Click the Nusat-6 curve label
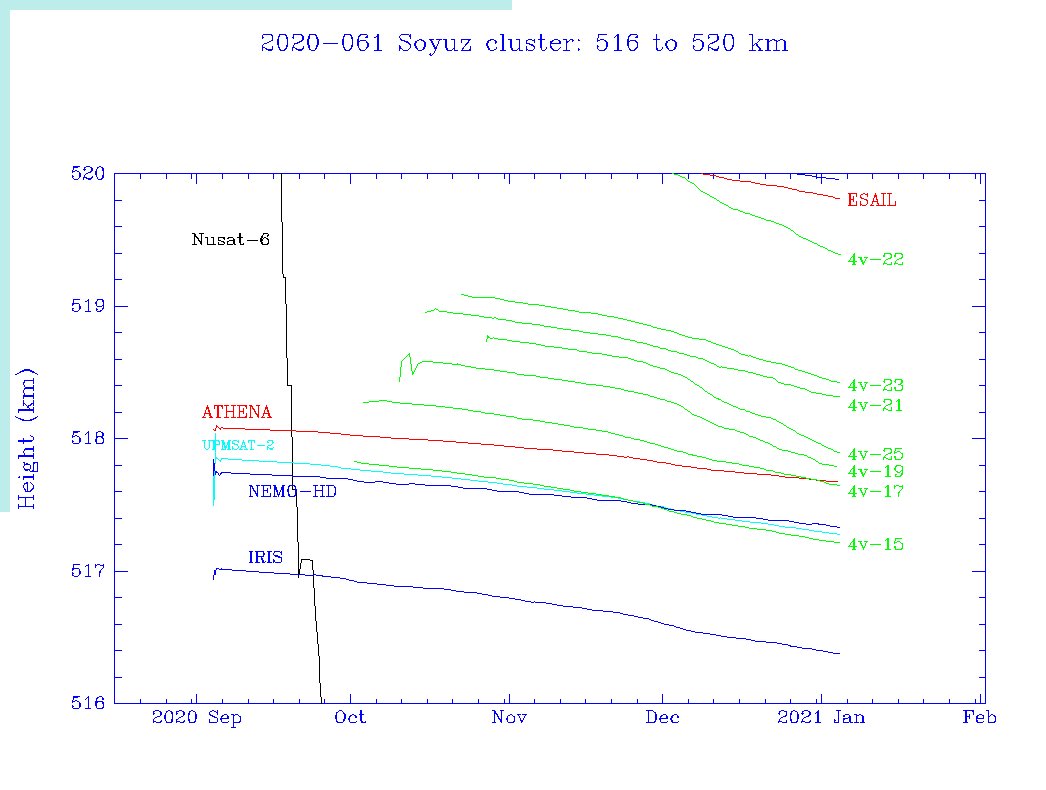The height and width of the screenshot is (790, 1046). point(230,240)
